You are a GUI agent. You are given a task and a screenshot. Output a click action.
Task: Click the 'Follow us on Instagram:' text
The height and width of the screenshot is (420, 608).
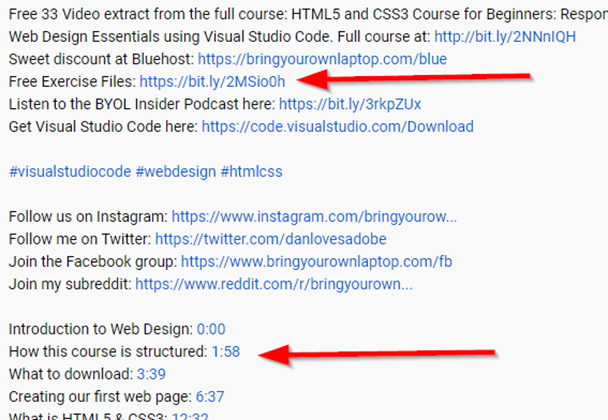point(88,217)
